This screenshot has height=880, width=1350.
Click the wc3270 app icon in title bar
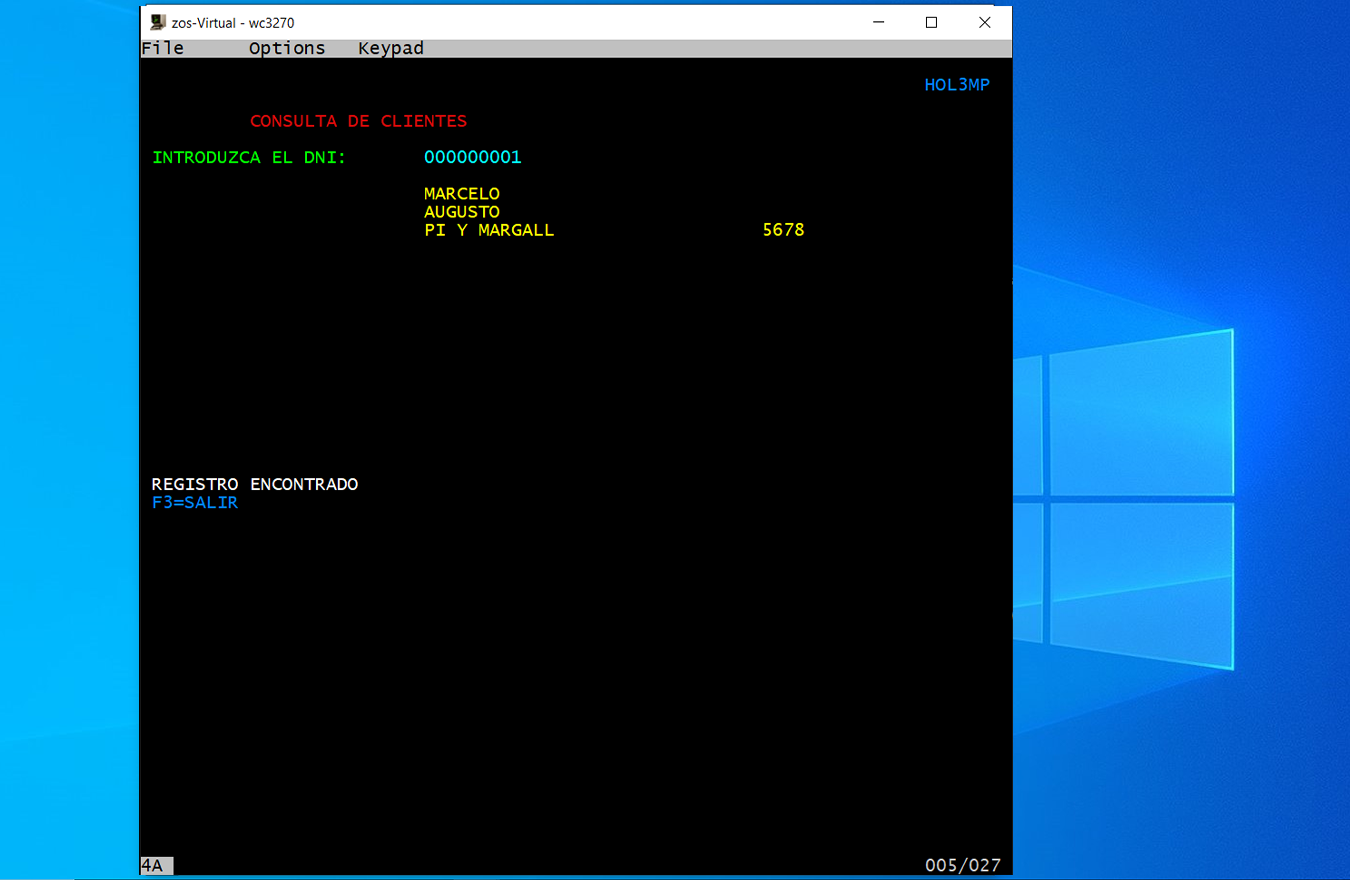pos(158,23)
